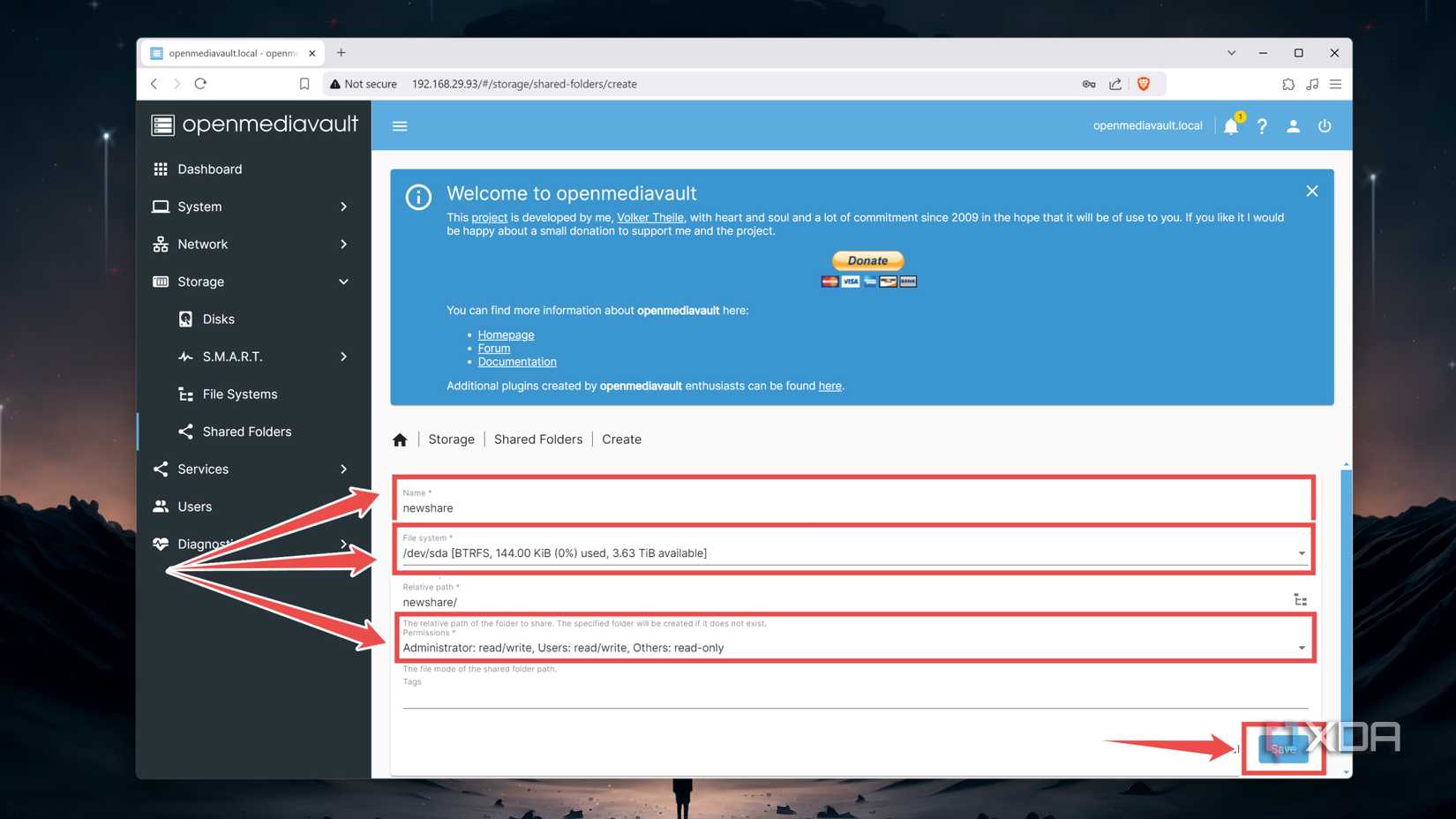
Task: Expand the Diagnostics menu
Action: (x=253, y=545)
